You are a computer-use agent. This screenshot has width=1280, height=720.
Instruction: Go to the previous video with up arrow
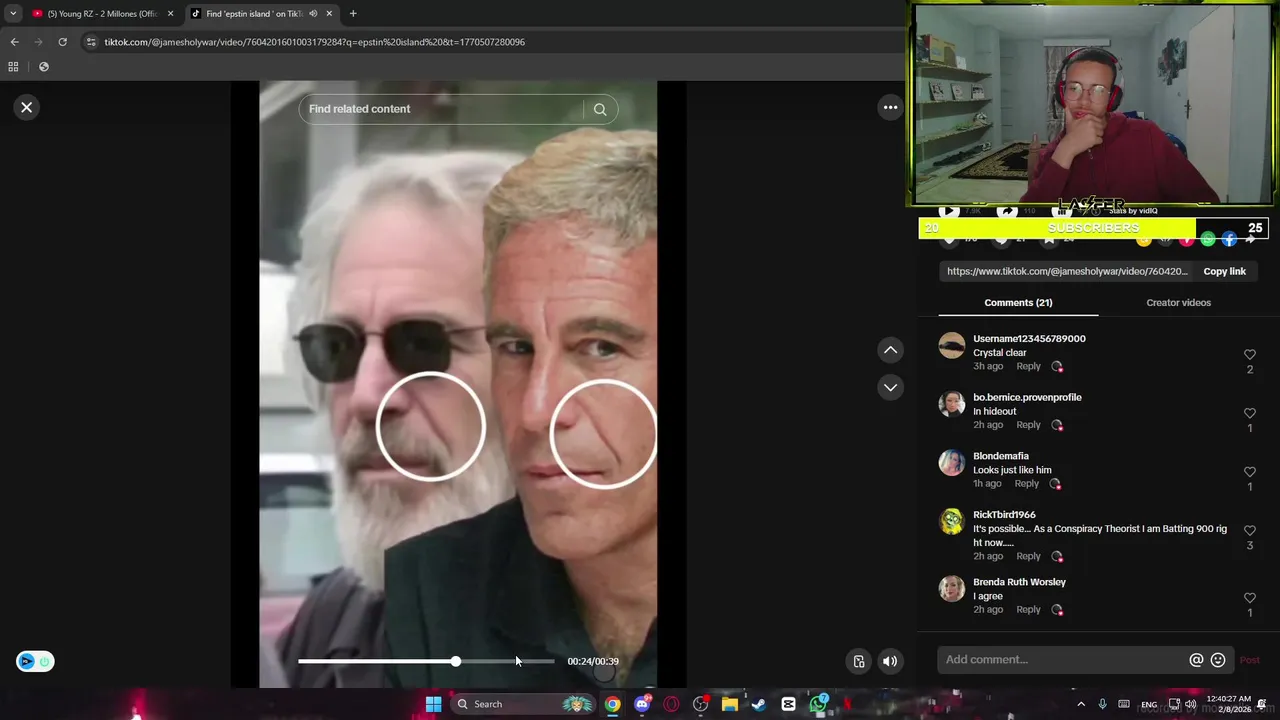tap(890, 350)
